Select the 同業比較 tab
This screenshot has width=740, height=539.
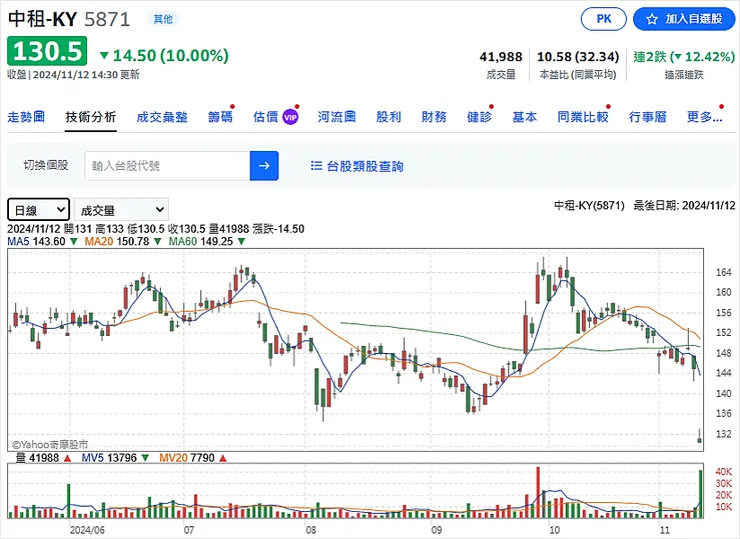[x=583, y=117]
